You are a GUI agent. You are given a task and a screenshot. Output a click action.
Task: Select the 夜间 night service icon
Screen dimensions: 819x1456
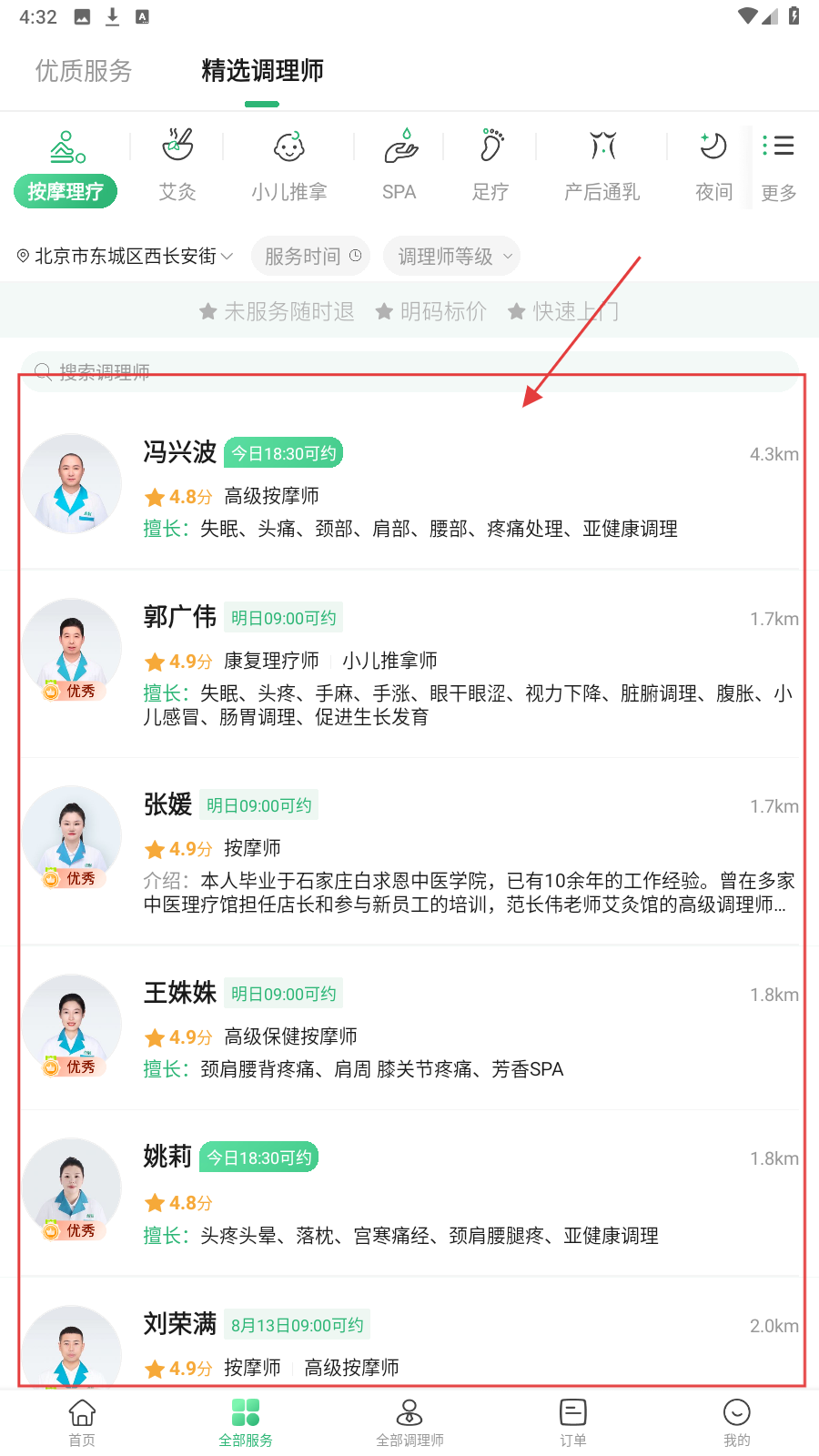click(713, 146)
